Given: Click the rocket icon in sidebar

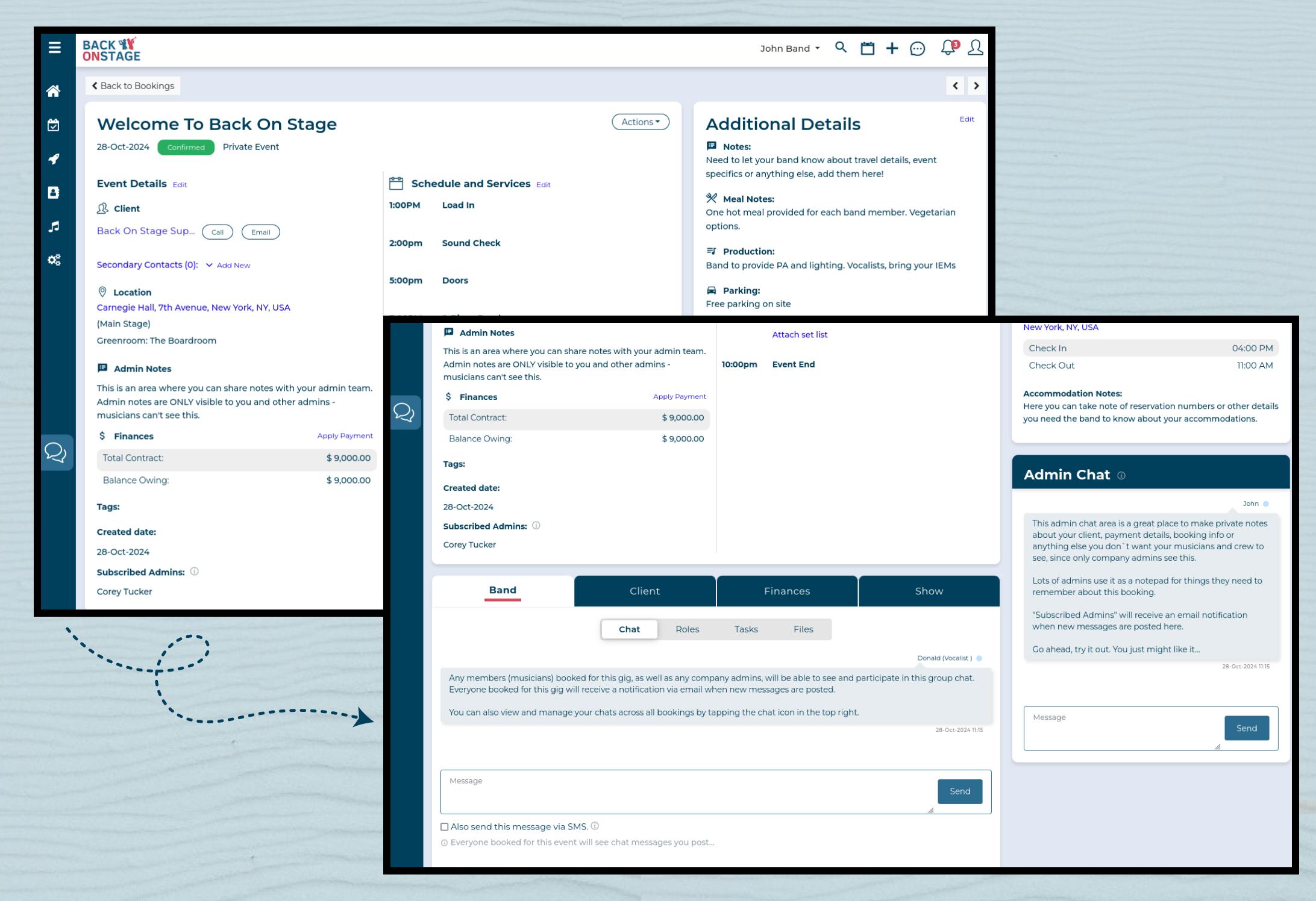Looking at the screenshot, I should 54,159.
